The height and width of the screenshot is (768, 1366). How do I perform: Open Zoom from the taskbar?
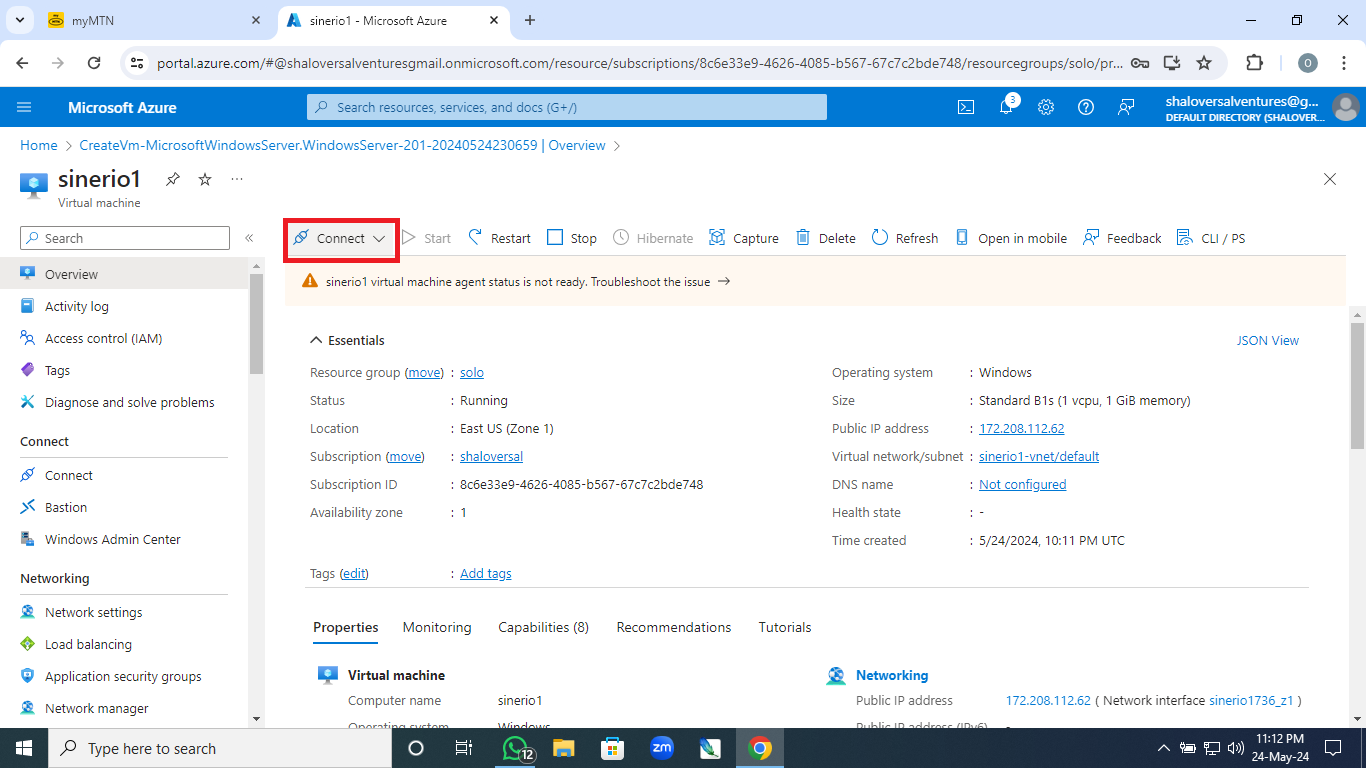click(x=661, y=748)
